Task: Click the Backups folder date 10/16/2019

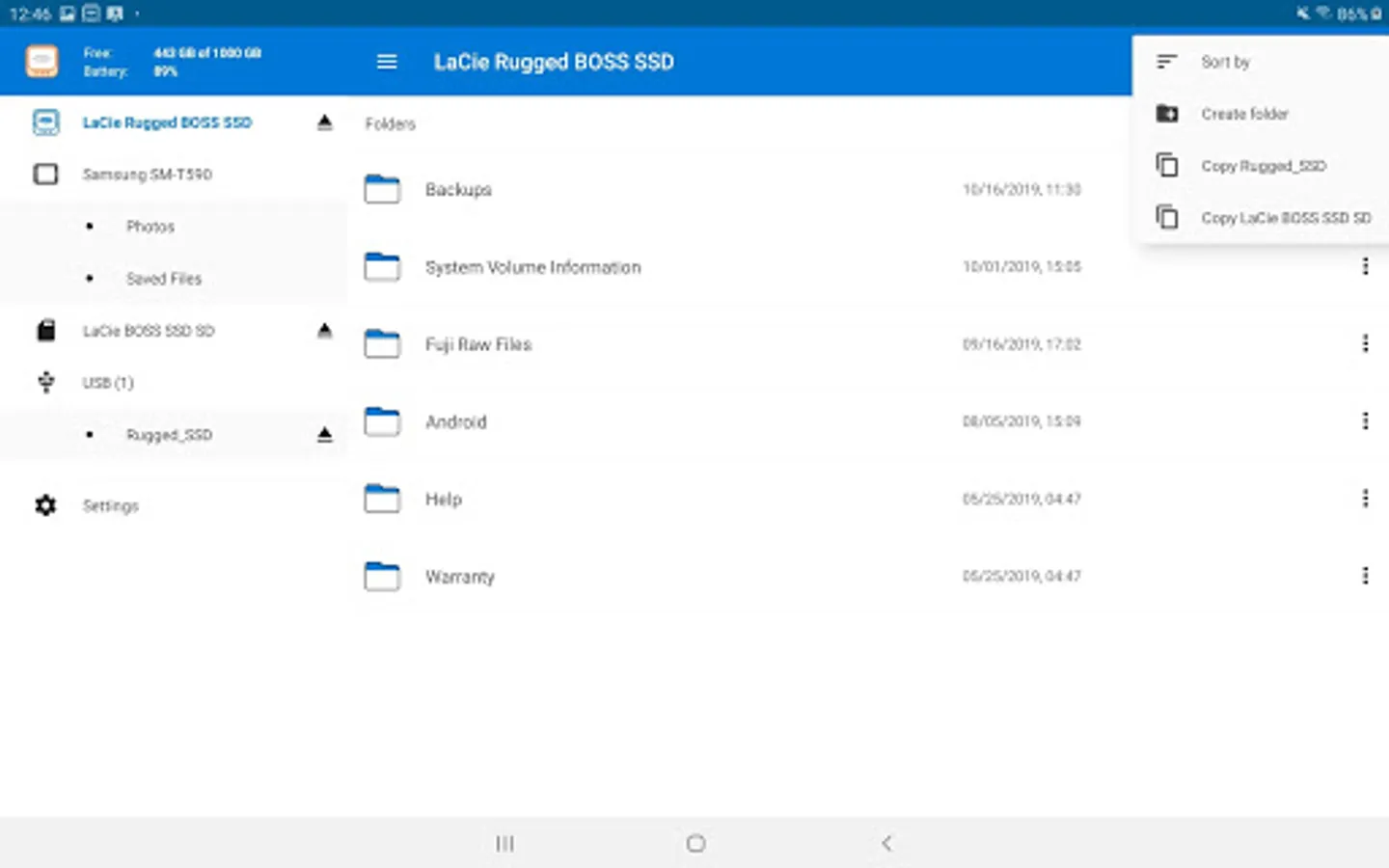Action: [1021, 190]
